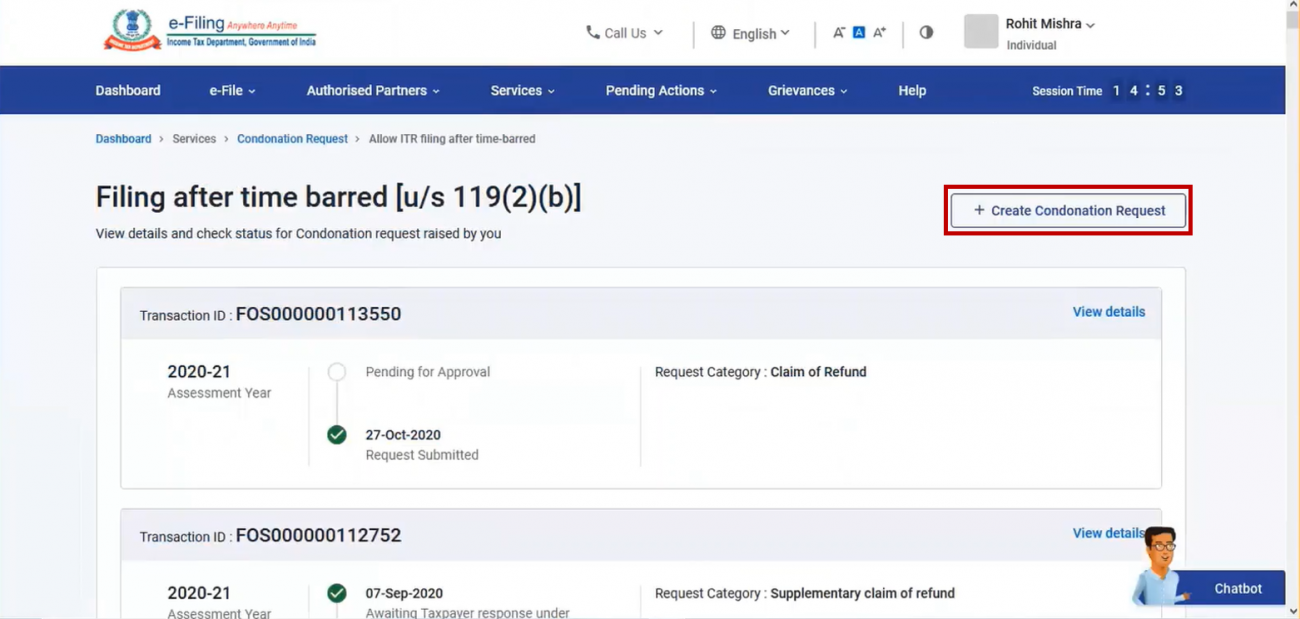1300x619 pixels.
Task: Click the default font size A icon
Action: (859, 32)
